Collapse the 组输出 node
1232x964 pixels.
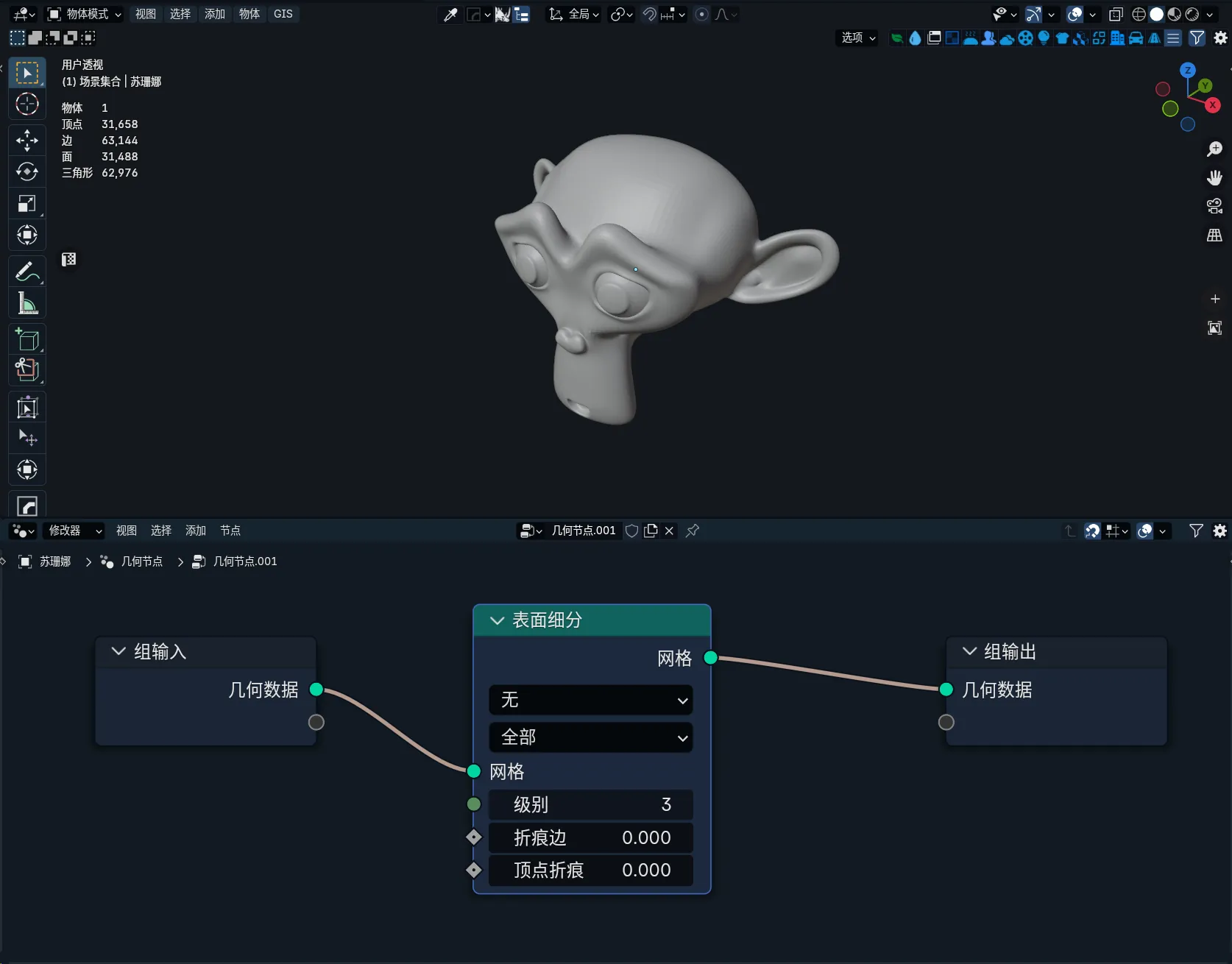pyautogui.click(x=969, y=651)
